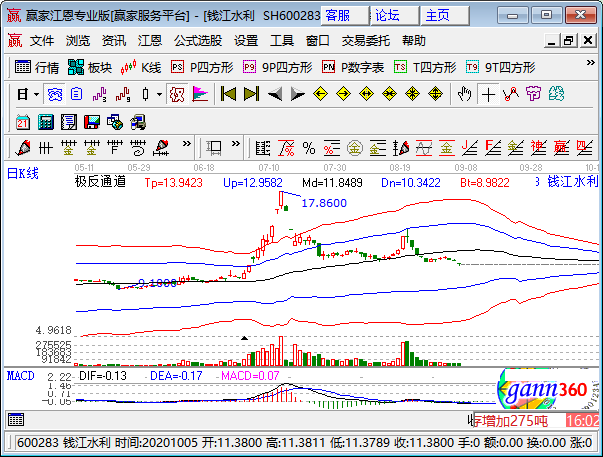This screenshot has width=603, height=457.
Task: Step chart forward with black right arrow
Action: pyautogui.click(x=297, y=94)
